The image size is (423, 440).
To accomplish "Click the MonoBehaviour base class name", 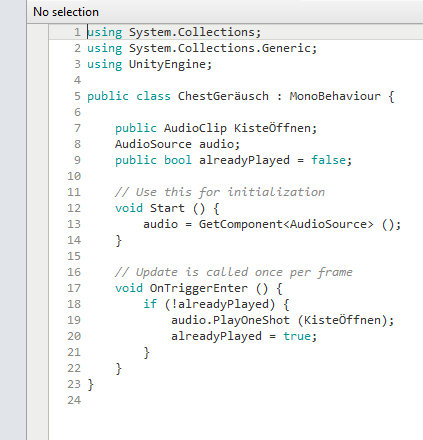I will point(335,96).
